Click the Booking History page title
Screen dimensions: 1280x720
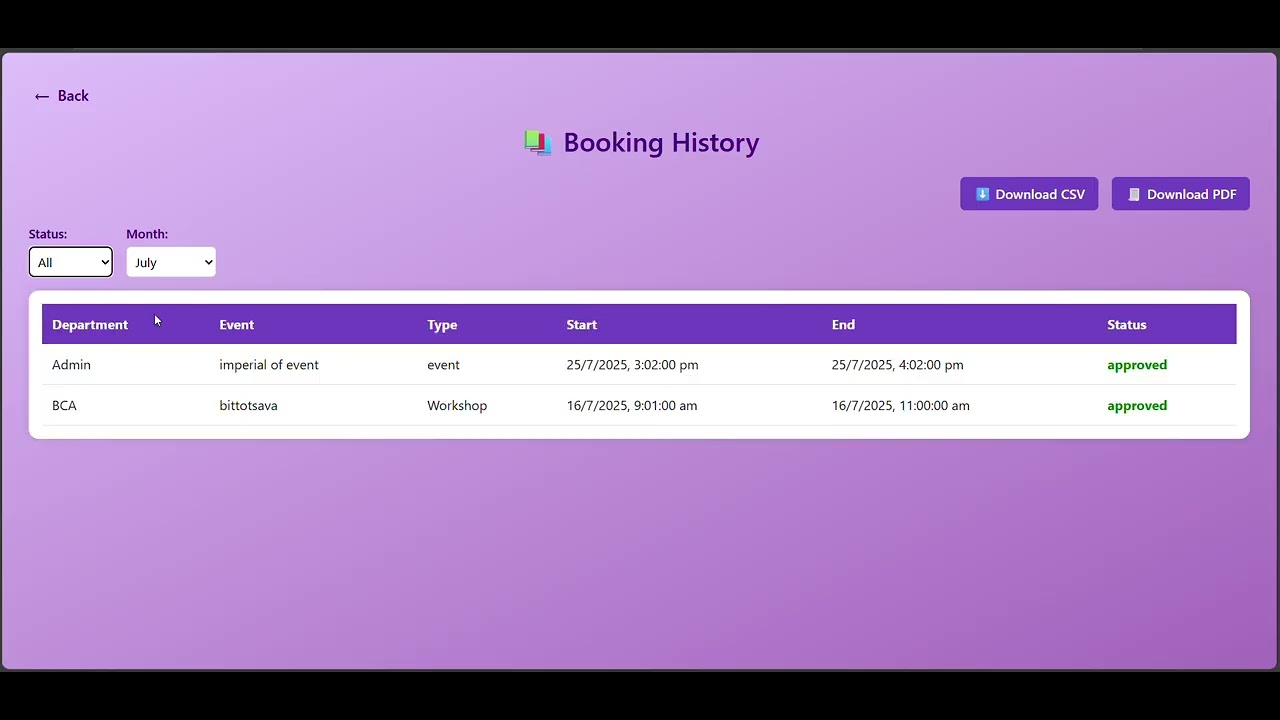click(661, 143)
